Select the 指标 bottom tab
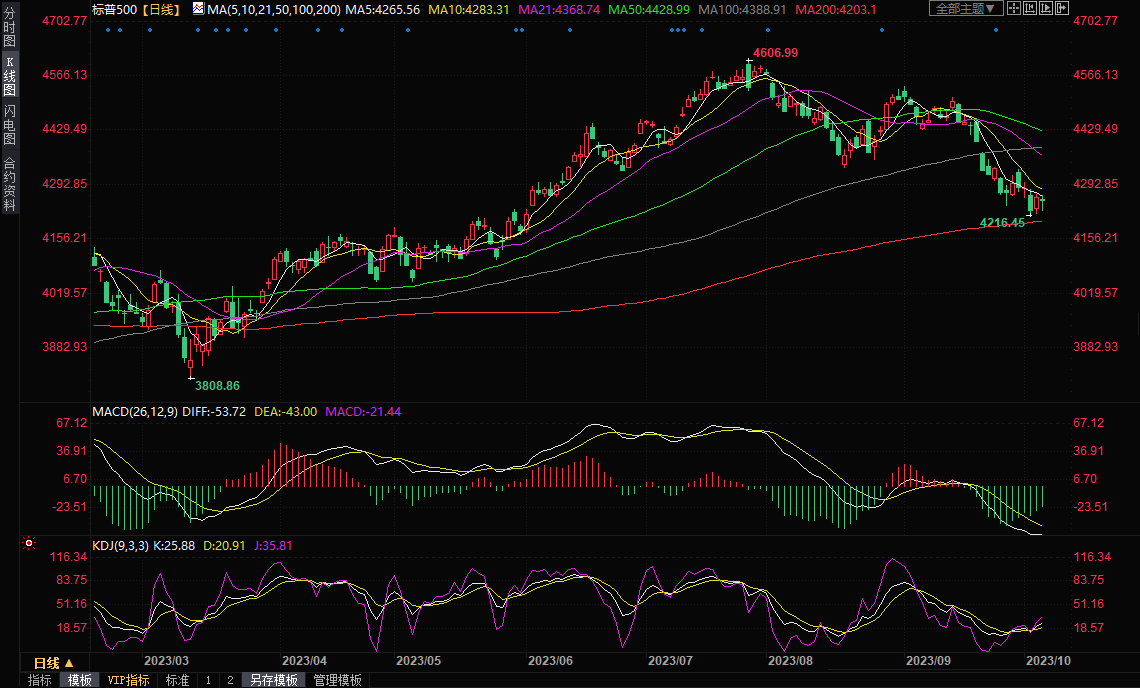 [39, 680]
